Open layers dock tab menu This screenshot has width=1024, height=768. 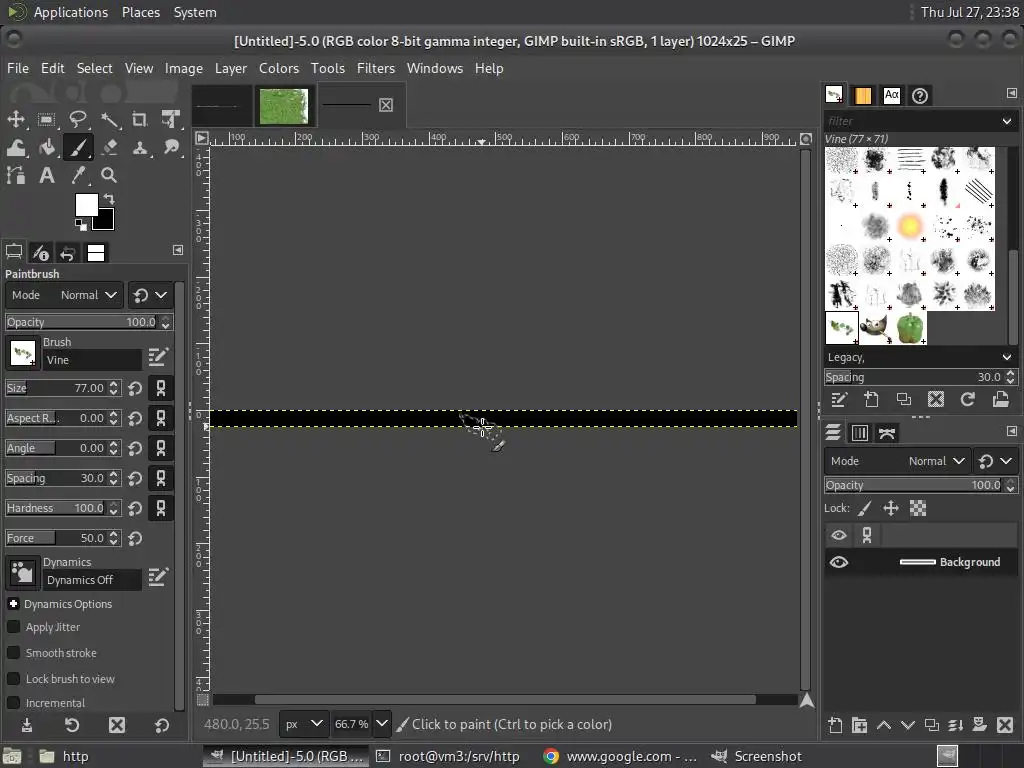coord(1012,431)
